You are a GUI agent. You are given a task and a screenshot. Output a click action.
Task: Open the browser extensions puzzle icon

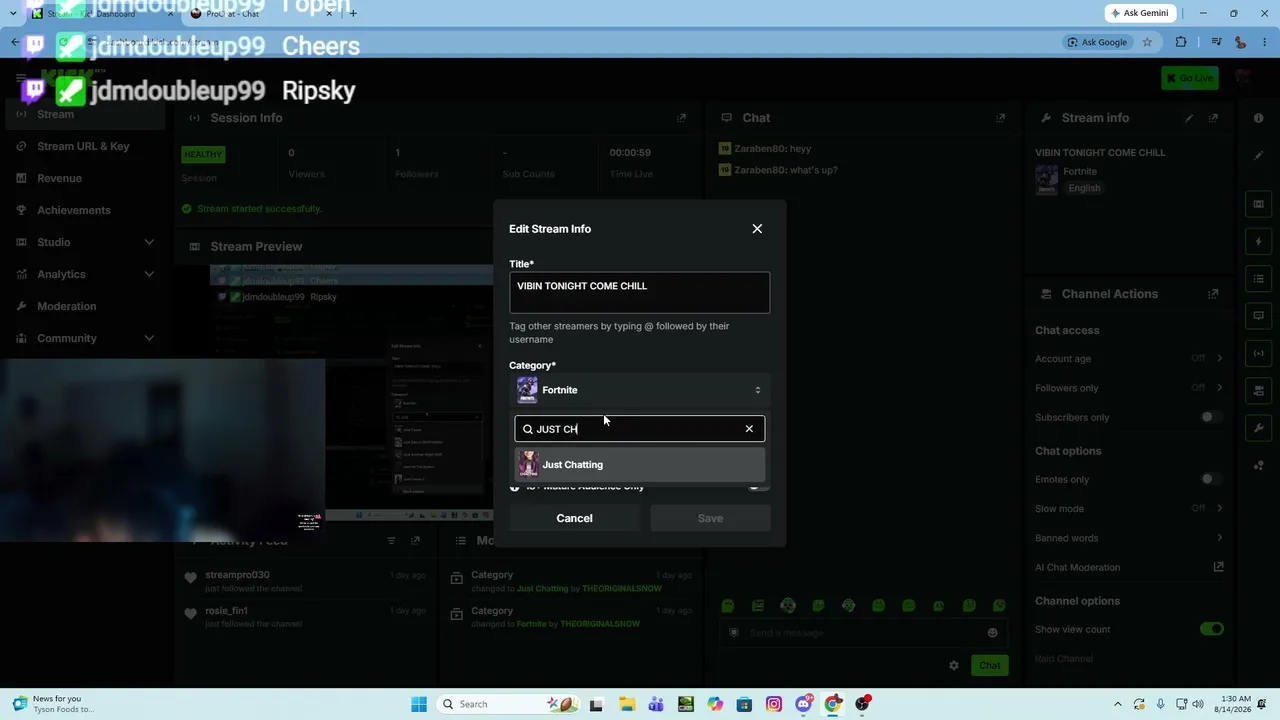[x=1181, y=42]
